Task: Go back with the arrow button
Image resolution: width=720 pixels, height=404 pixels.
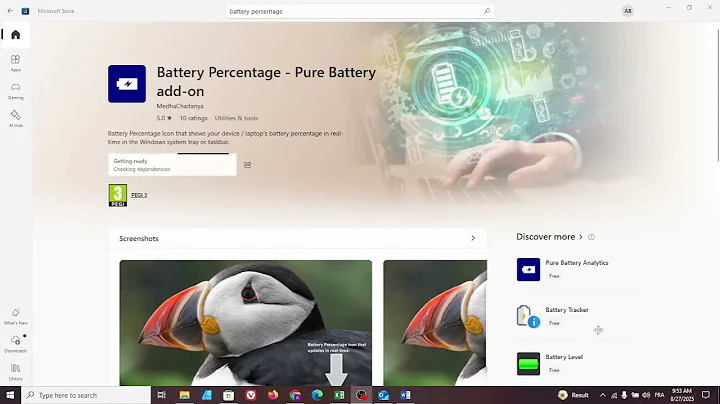Action: coord(10,11)
